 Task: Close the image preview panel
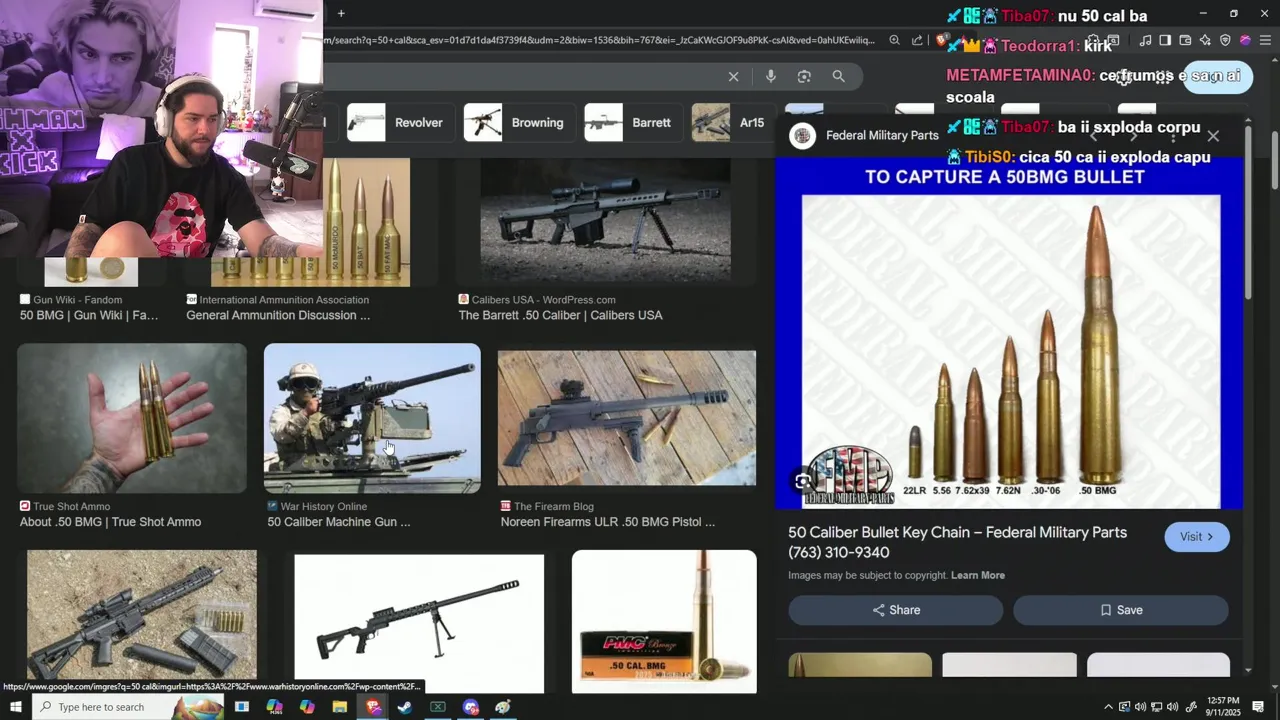(1213, 135)
